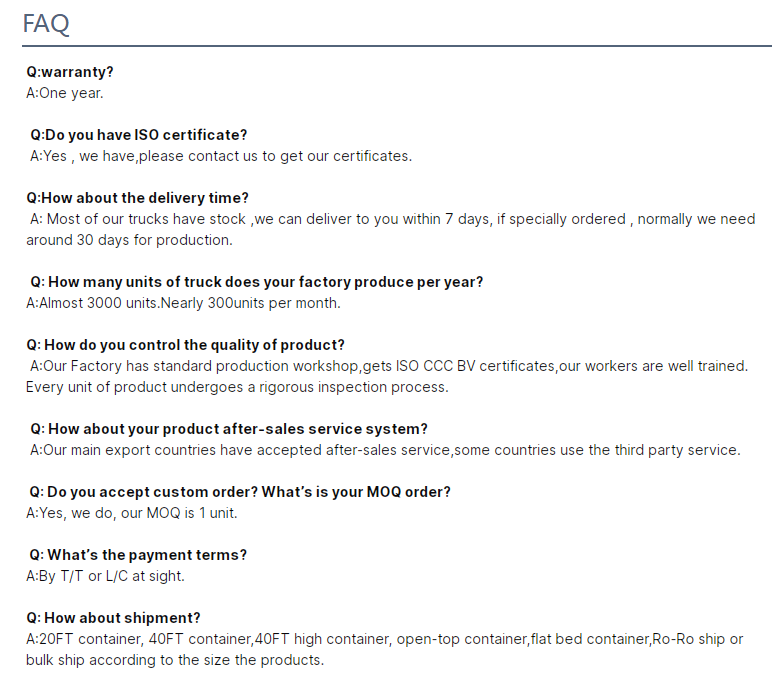Click the after-sales service system question
Viewport: 780px width, 681px height.
click(229, 429)
